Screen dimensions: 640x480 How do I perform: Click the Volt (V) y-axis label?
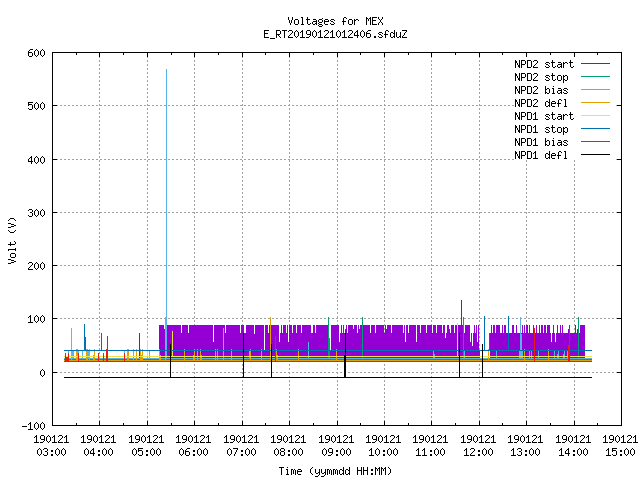pos(12,240)
